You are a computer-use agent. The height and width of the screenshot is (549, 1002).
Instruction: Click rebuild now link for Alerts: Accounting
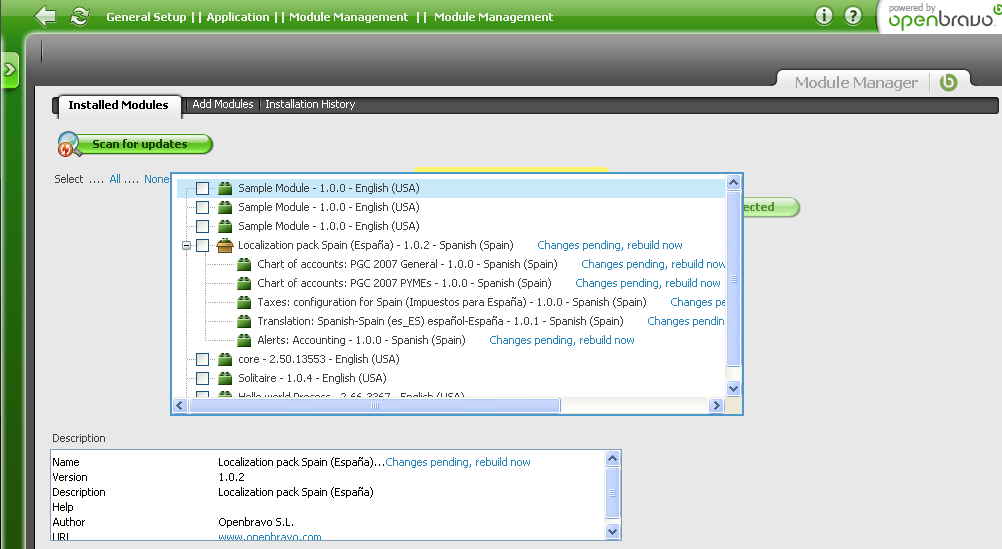606,340
